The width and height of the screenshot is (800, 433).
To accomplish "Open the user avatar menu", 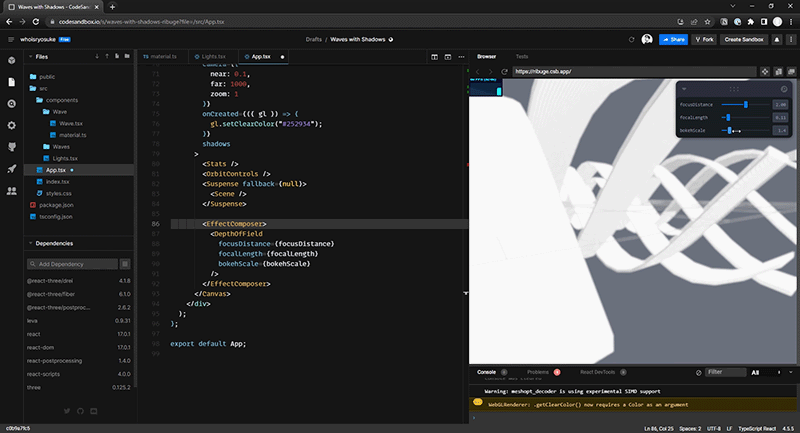I will (647, 39).
